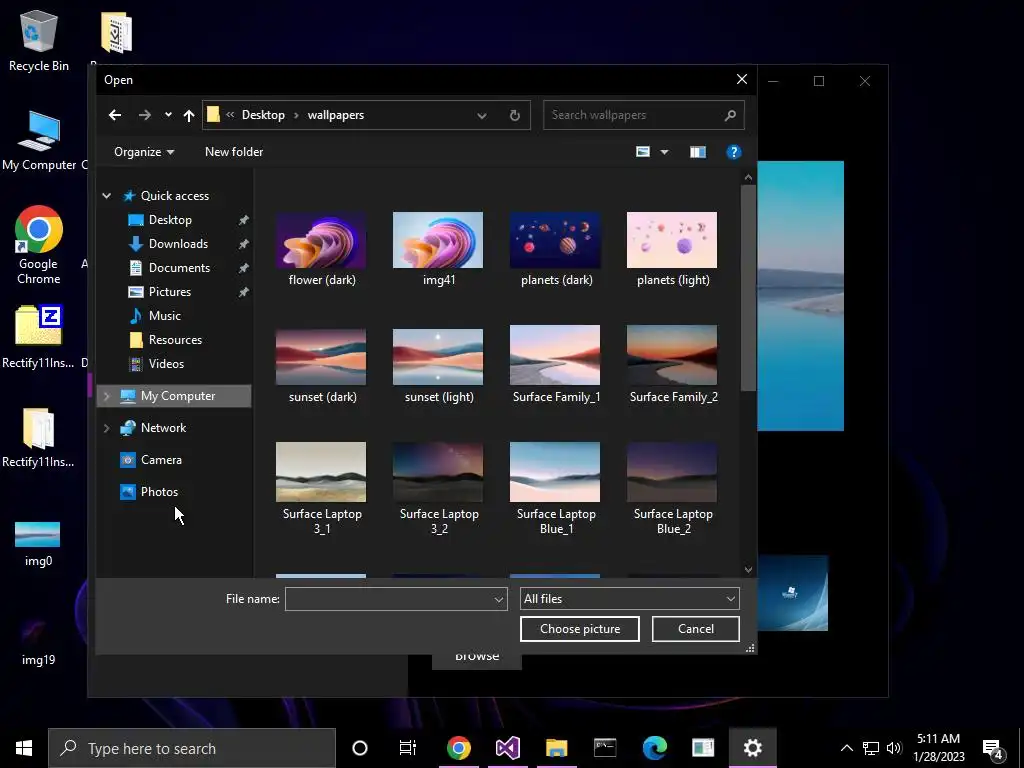The width and height of the screenshot is (1024, 768).
Task: Open Resources folder in sidebar
Action: (x=175, y=340)
